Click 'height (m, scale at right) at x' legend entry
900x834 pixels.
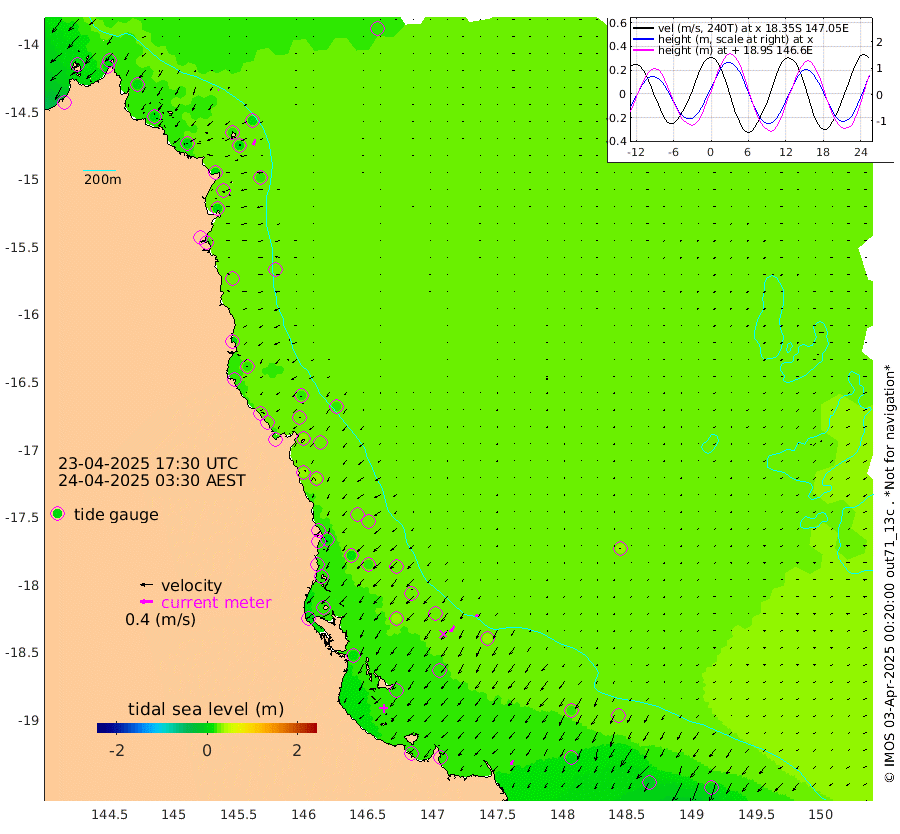pyautogui.click(x=735, y=39)
